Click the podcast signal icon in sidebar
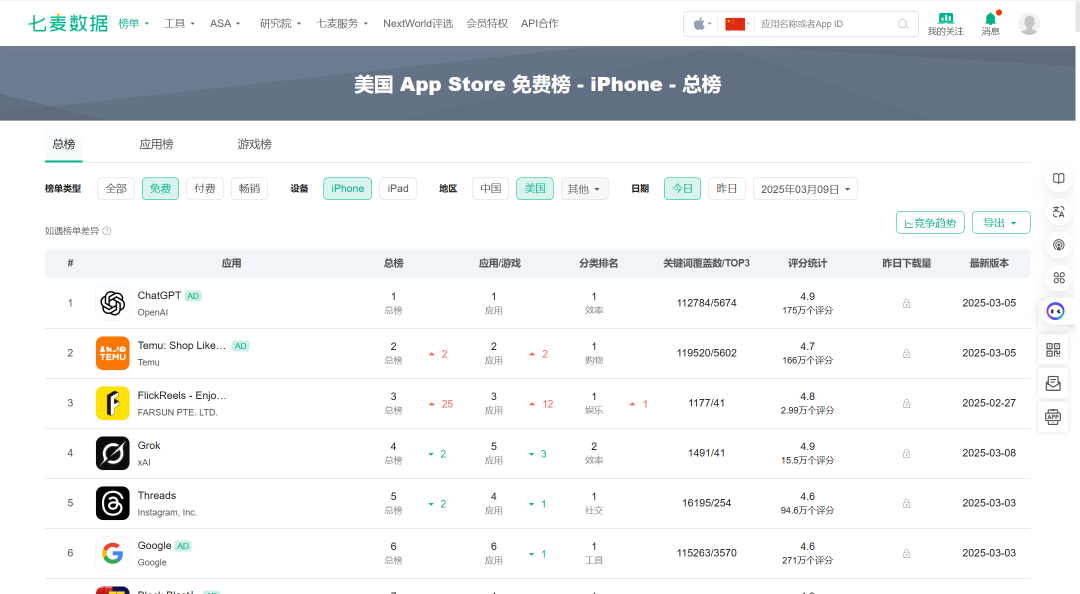 point(1059,245)
